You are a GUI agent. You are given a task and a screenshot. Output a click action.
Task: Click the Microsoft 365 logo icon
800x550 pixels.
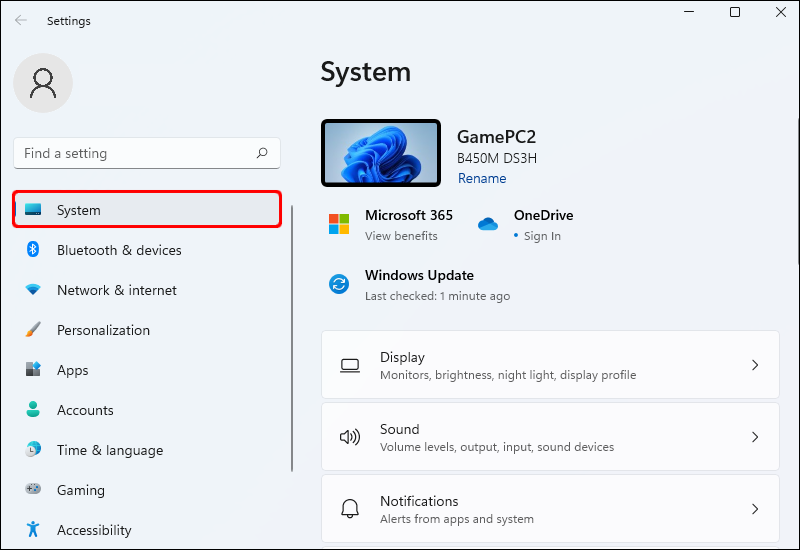339,224
